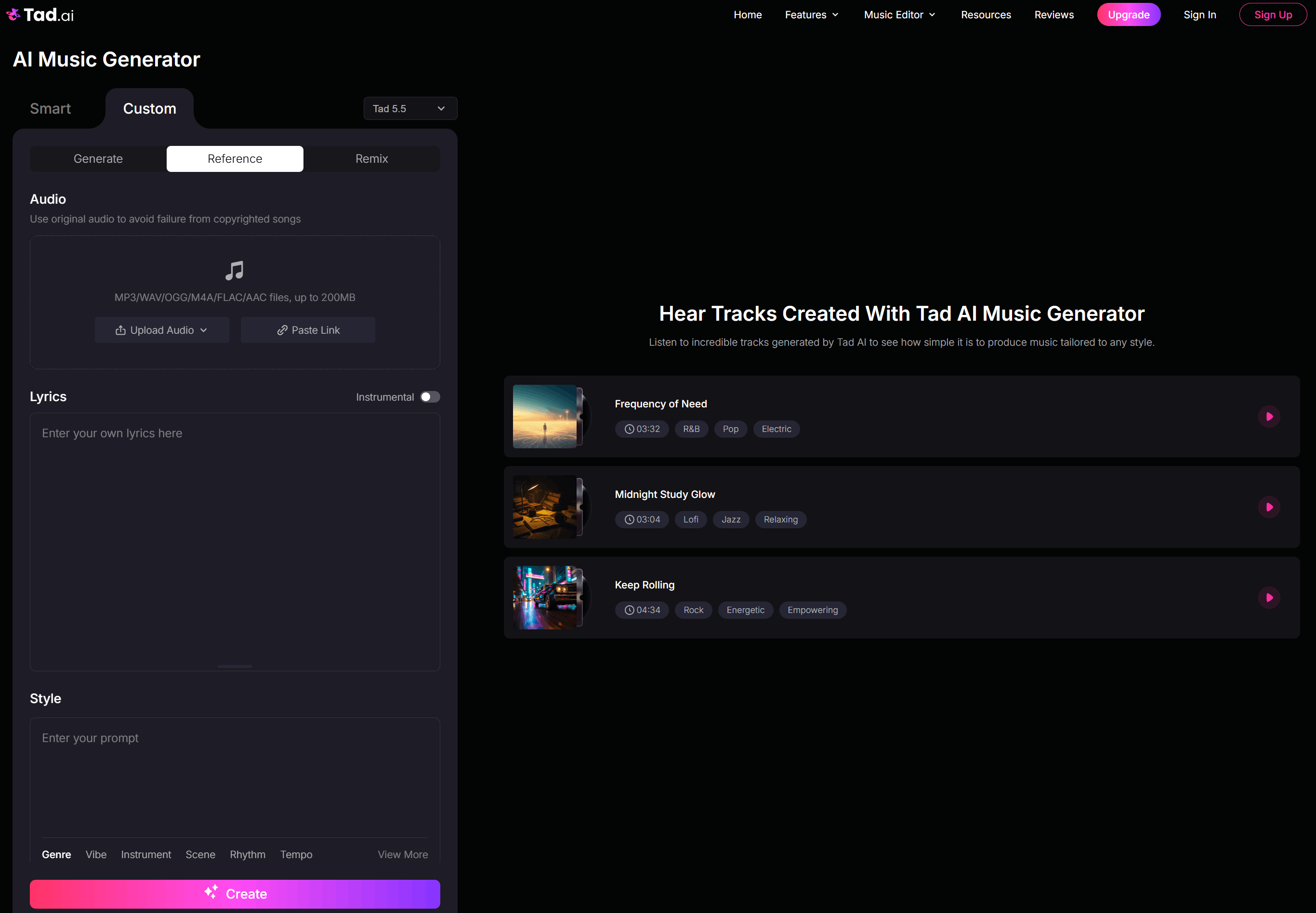Click the Jazz tag

(731, 520)
